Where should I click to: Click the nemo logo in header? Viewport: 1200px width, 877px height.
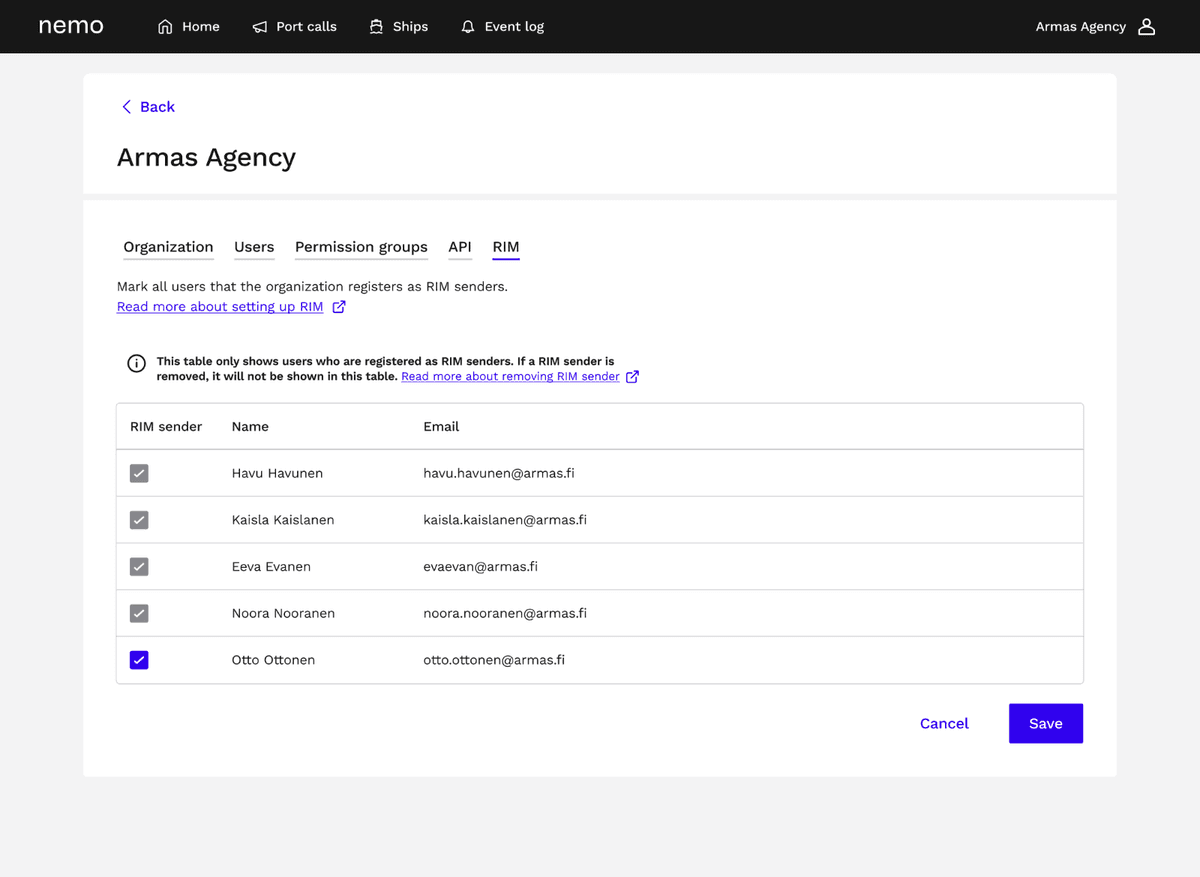point(71,26)
